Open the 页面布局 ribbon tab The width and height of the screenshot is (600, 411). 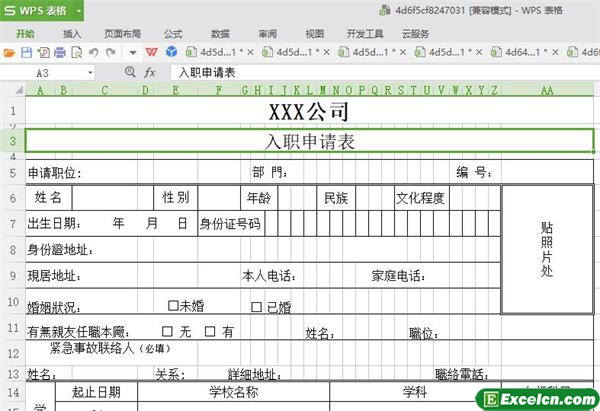coord(122,34)
